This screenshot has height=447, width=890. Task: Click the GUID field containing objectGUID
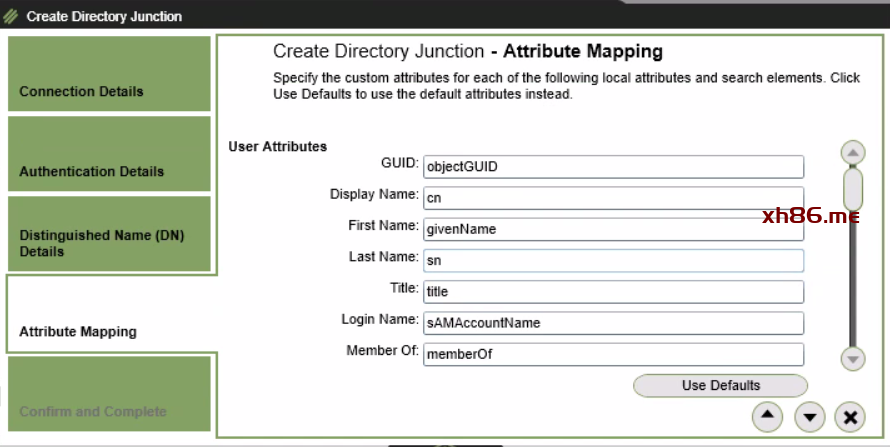(613, 167)
